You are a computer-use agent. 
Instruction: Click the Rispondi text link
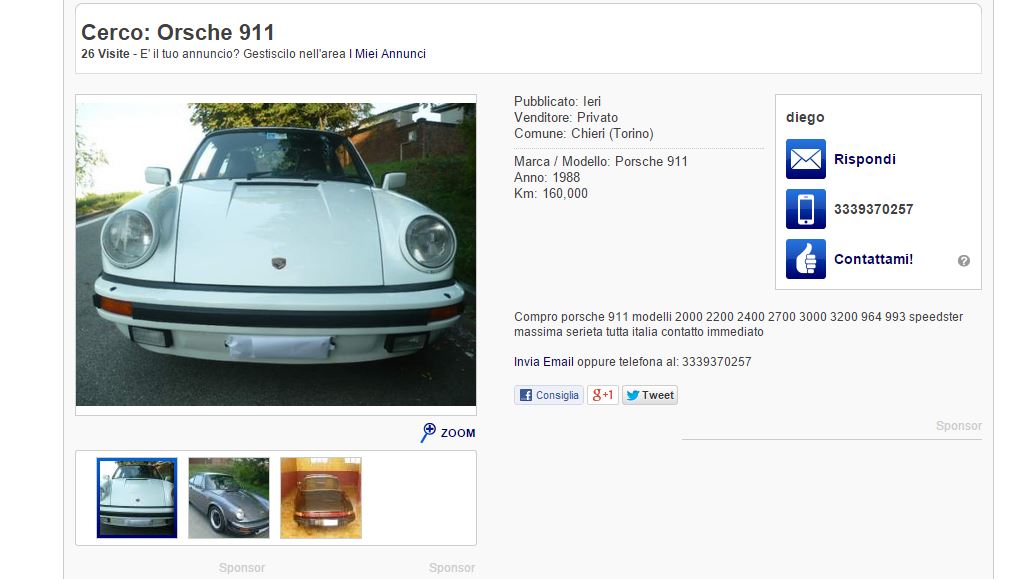(x=864, y=159)
